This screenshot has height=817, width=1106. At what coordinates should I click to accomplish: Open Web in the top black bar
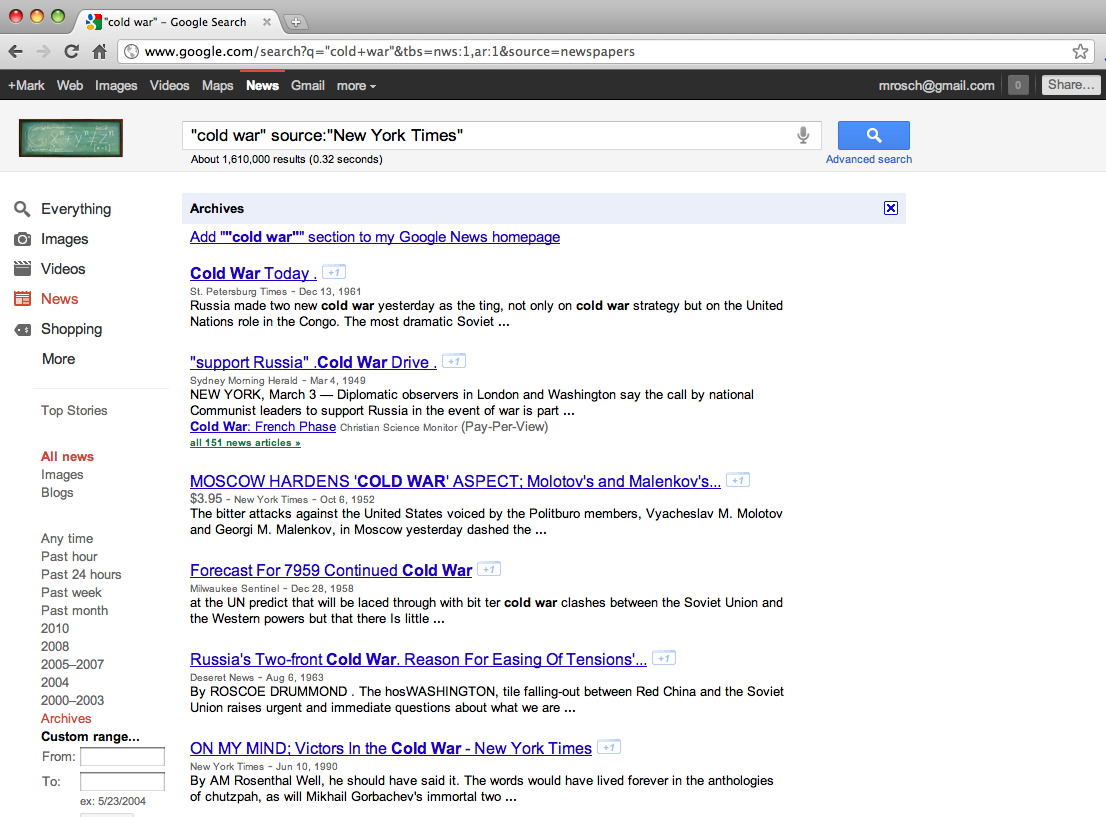pos(70,85)
